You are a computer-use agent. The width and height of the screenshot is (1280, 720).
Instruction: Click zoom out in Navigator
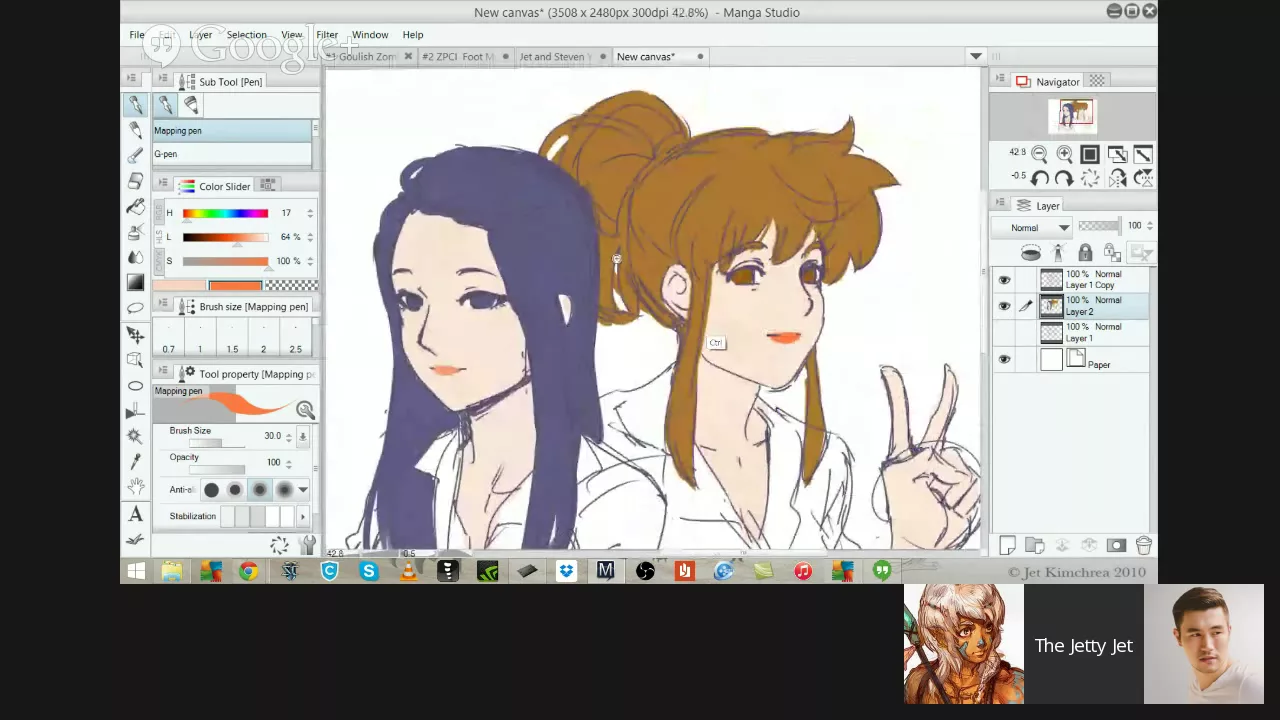coord(1039,154)
